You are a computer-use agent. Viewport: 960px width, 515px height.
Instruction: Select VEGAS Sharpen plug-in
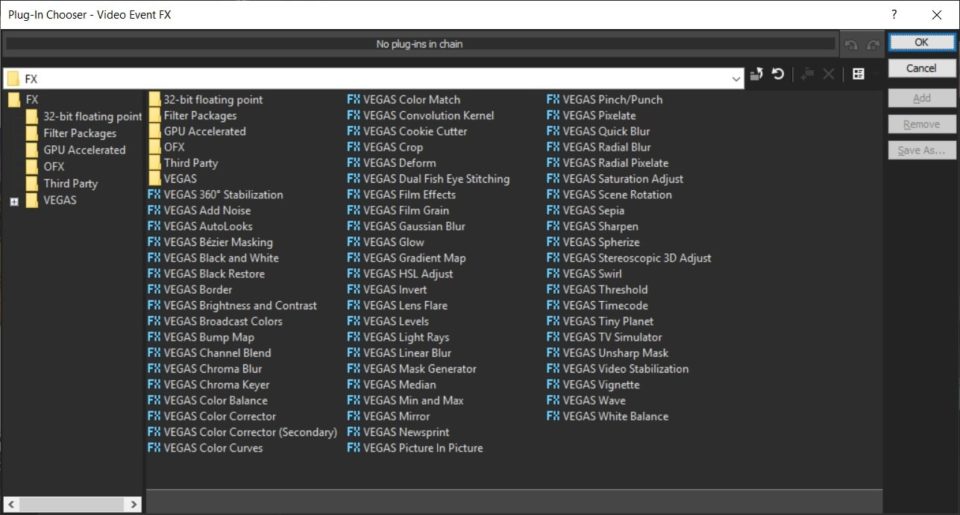pos(593,227)
